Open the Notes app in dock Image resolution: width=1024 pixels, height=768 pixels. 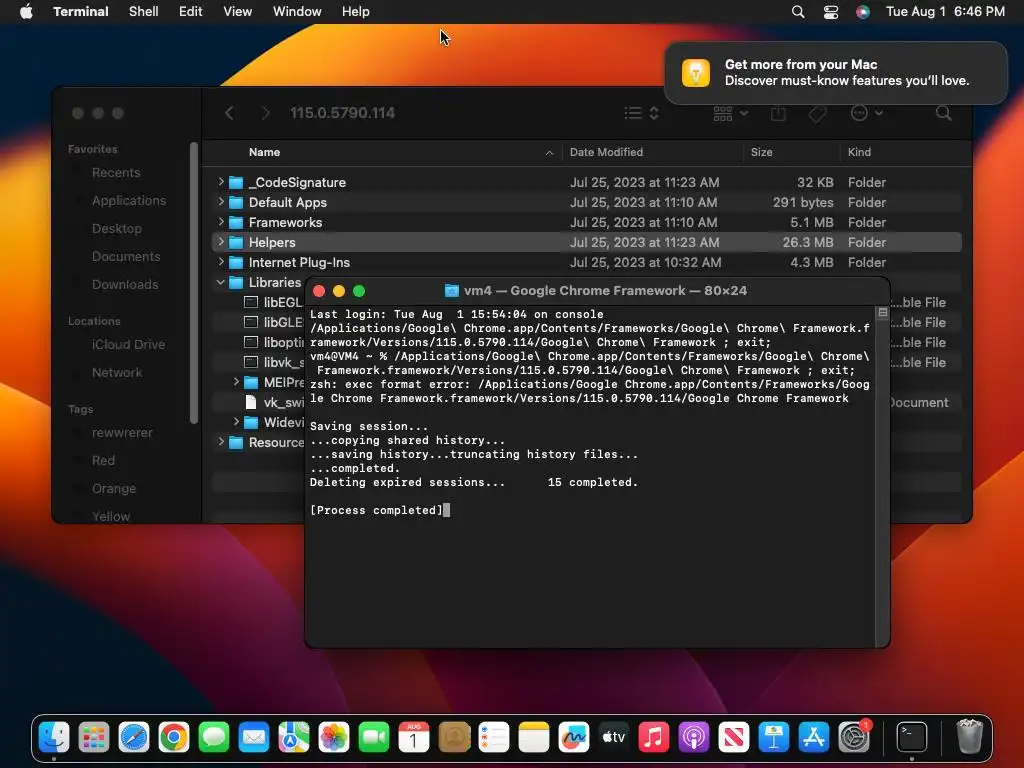click(534, 737)
